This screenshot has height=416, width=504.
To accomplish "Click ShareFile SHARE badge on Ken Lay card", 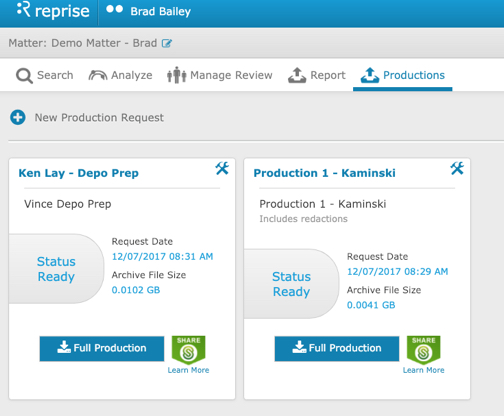I will coord(188,350).
